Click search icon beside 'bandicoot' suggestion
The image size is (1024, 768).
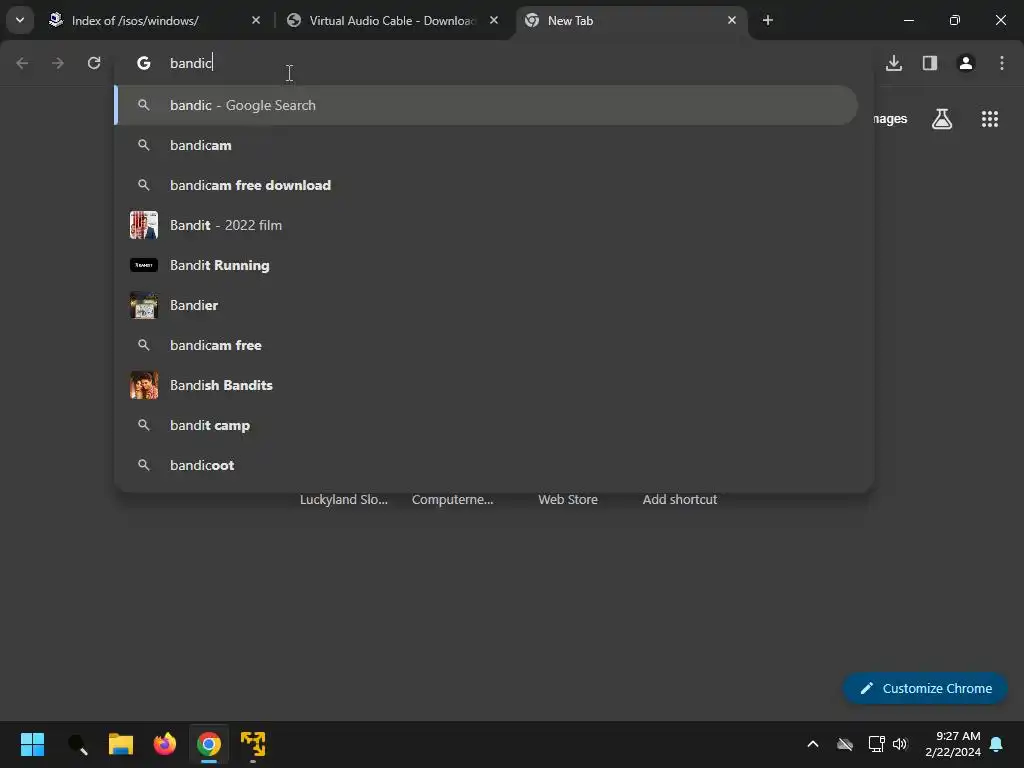click(x=144, y=465)
